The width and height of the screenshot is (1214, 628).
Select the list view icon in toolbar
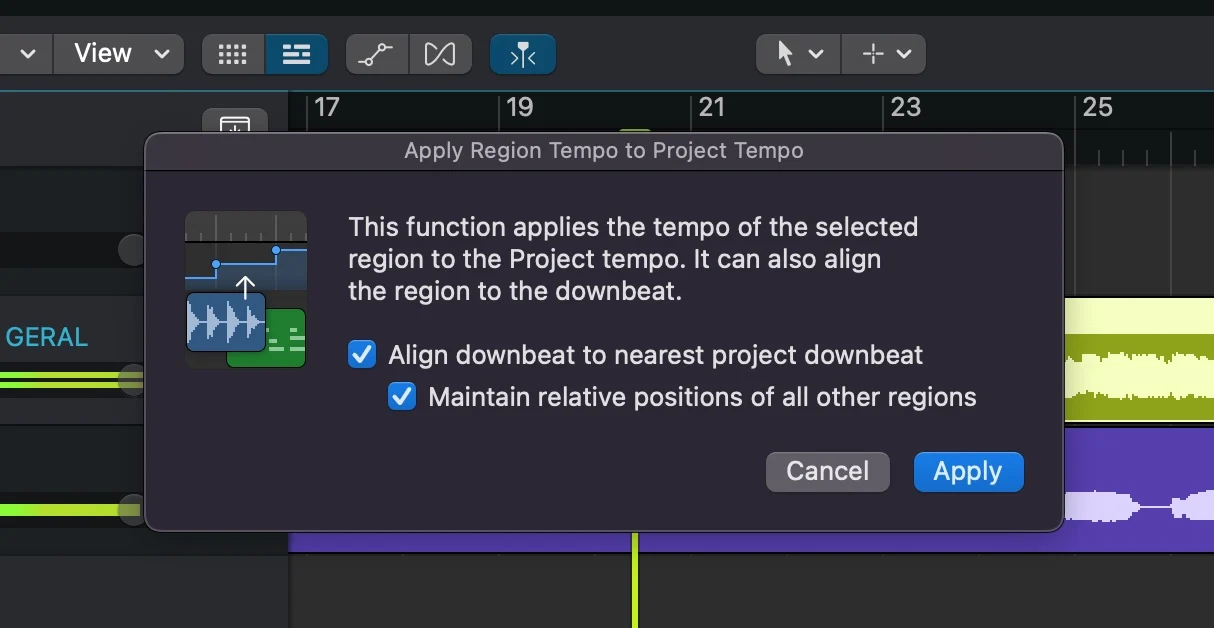point(296,54)
